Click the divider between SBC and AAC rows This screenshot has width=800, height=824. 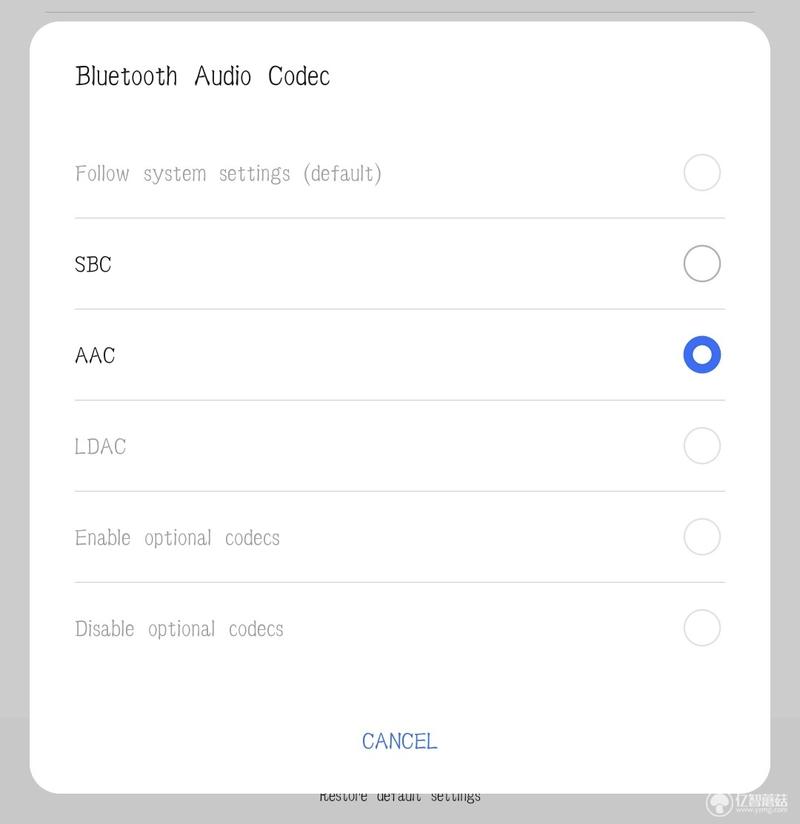[x=399, y=309]
